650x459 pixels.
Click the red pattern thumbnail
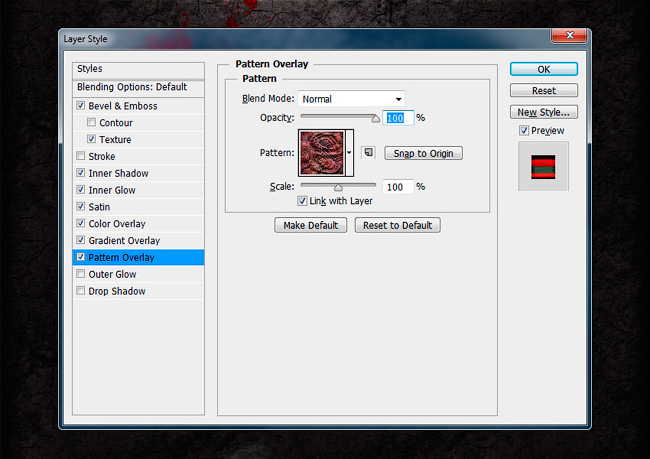(x=322, y=153)
